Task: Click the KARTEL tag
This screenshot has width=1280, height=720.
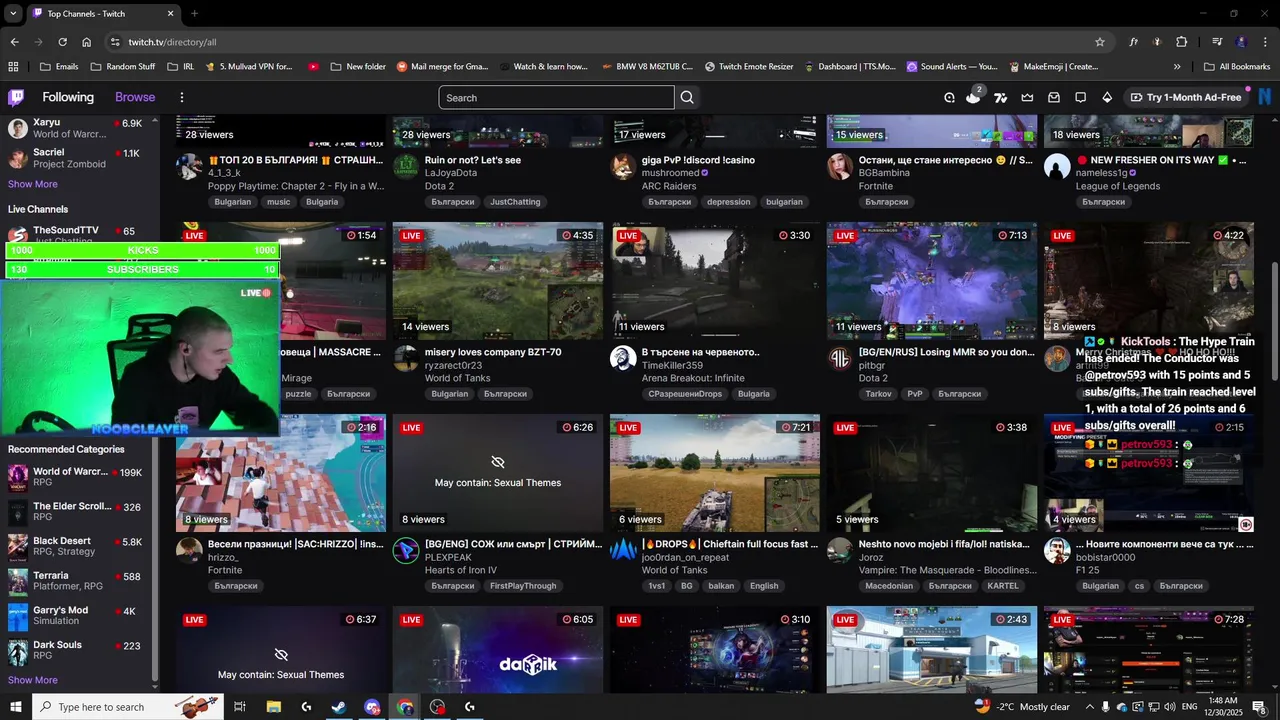Action: pos(1003,586)
